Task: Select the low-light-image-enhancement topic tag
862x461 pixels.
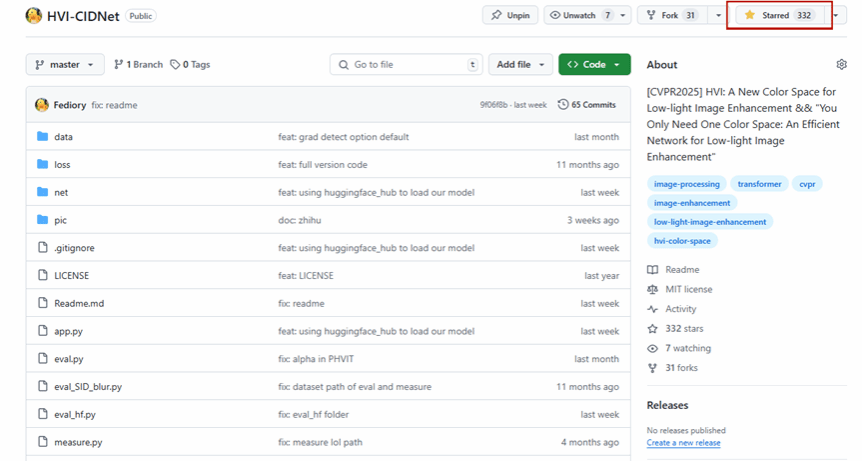Action: pos(709,222)
